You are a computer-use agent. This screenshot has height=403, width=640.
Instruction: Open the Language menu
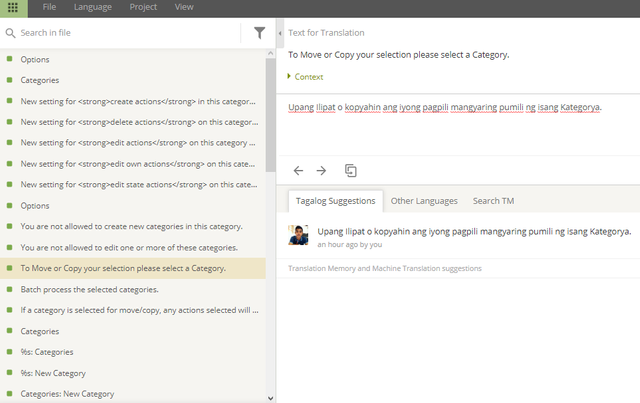(x=93, y=7)
